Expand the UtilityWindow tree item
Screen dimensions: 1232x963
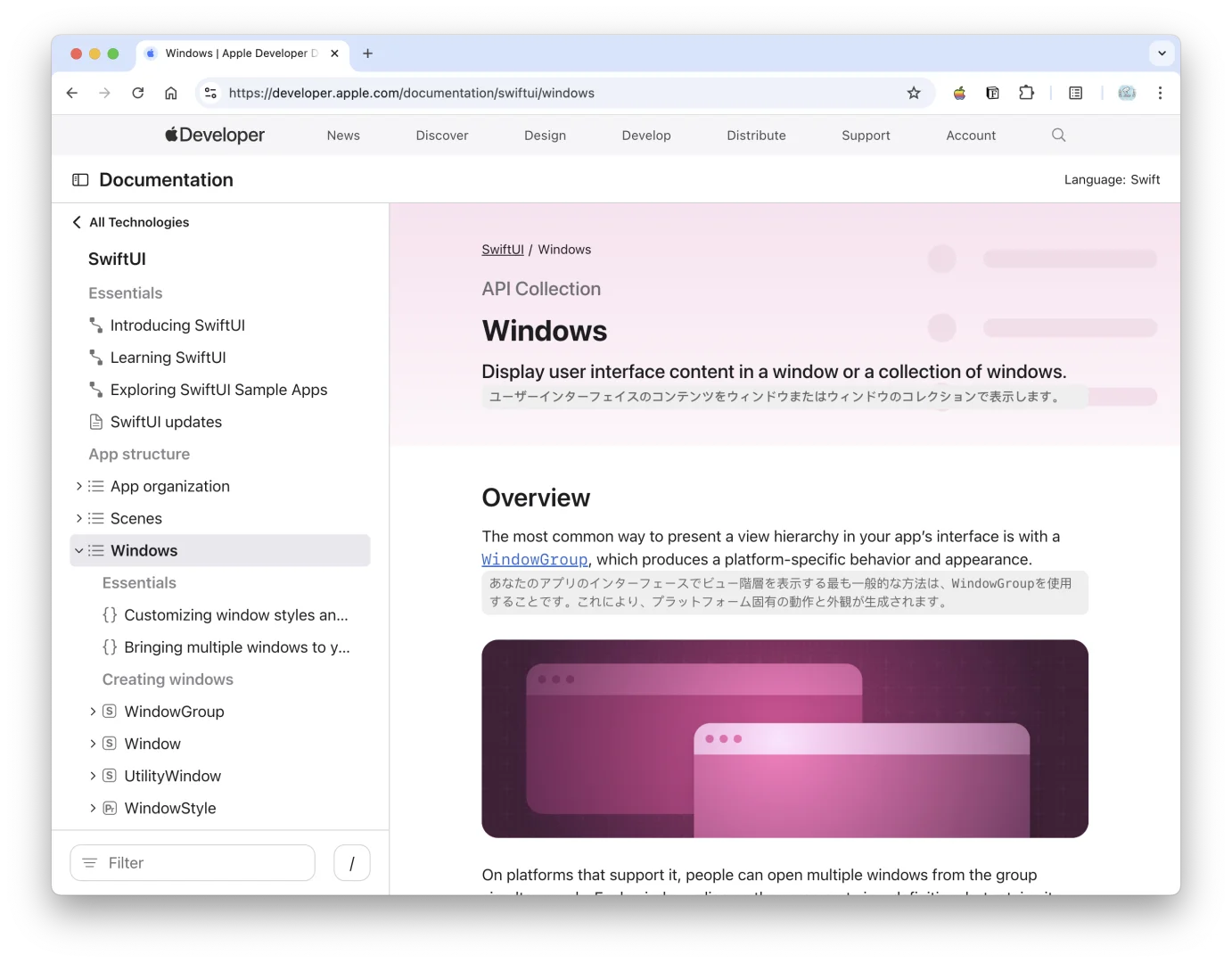93,776
